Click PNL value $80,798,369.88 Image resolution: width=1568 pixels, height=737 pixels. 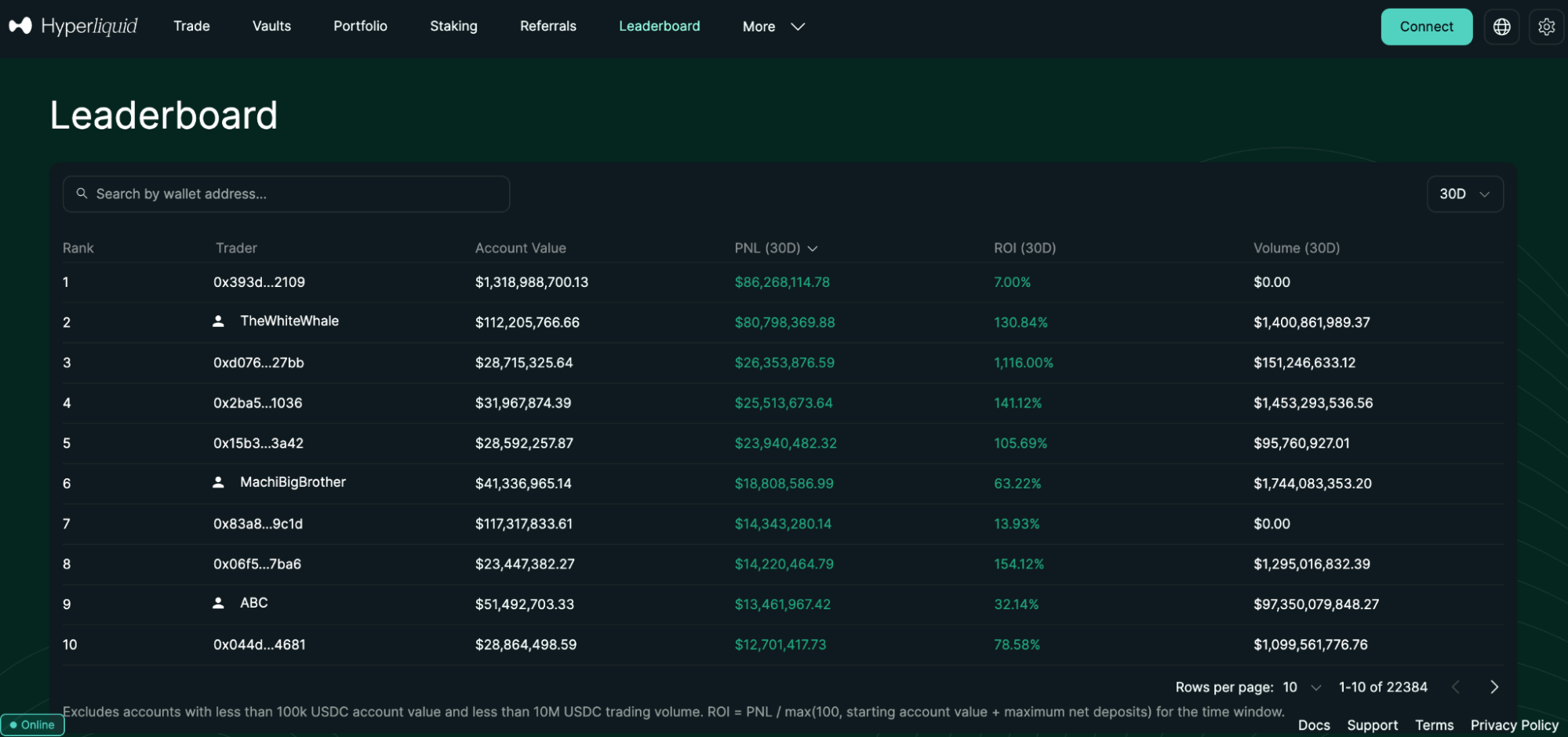click(784, 322)
